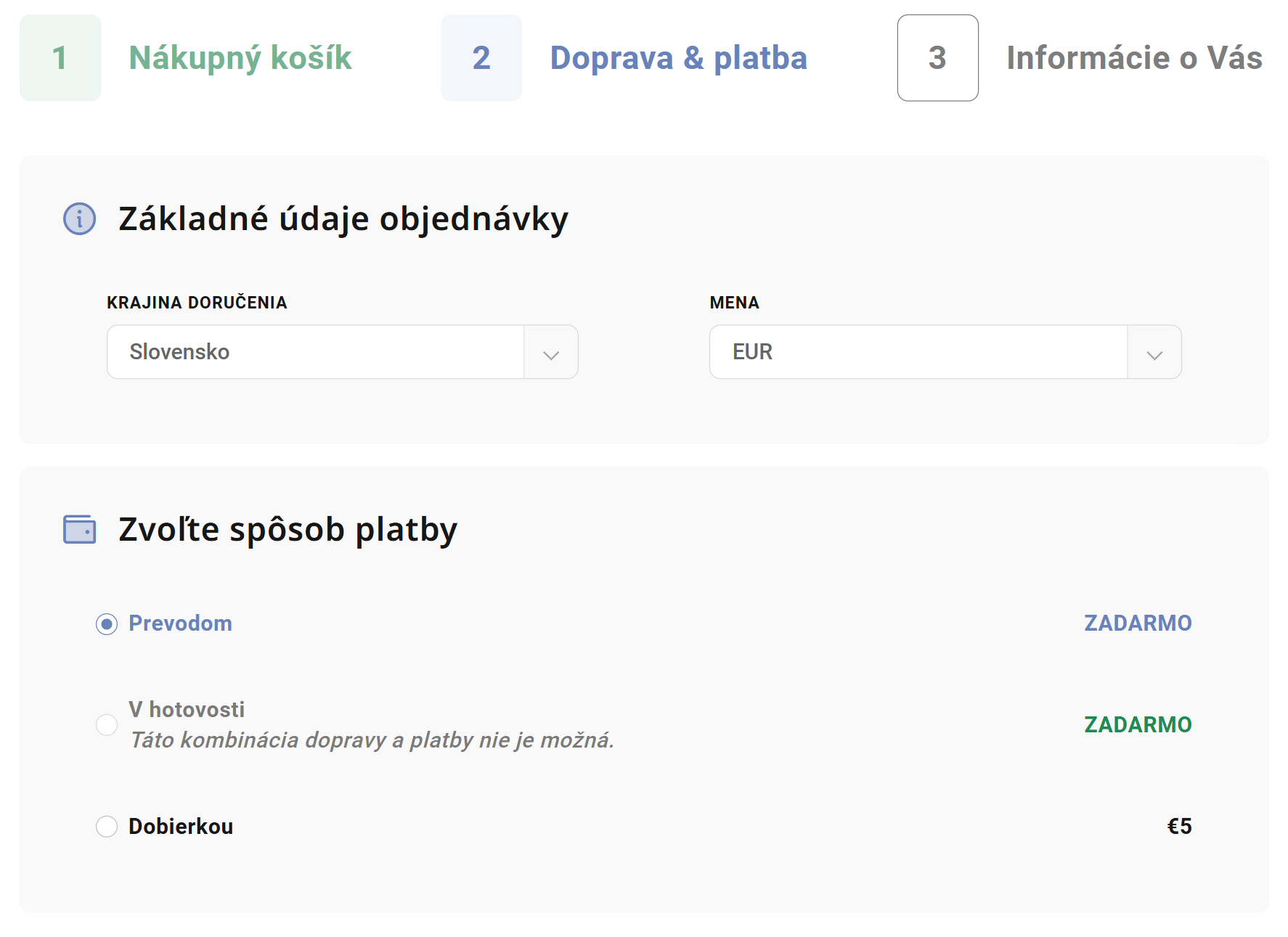Click the info icon beside Základné údaje objednávky
This screenshot has width=1288, height=937.
click(x=78, y=218)
